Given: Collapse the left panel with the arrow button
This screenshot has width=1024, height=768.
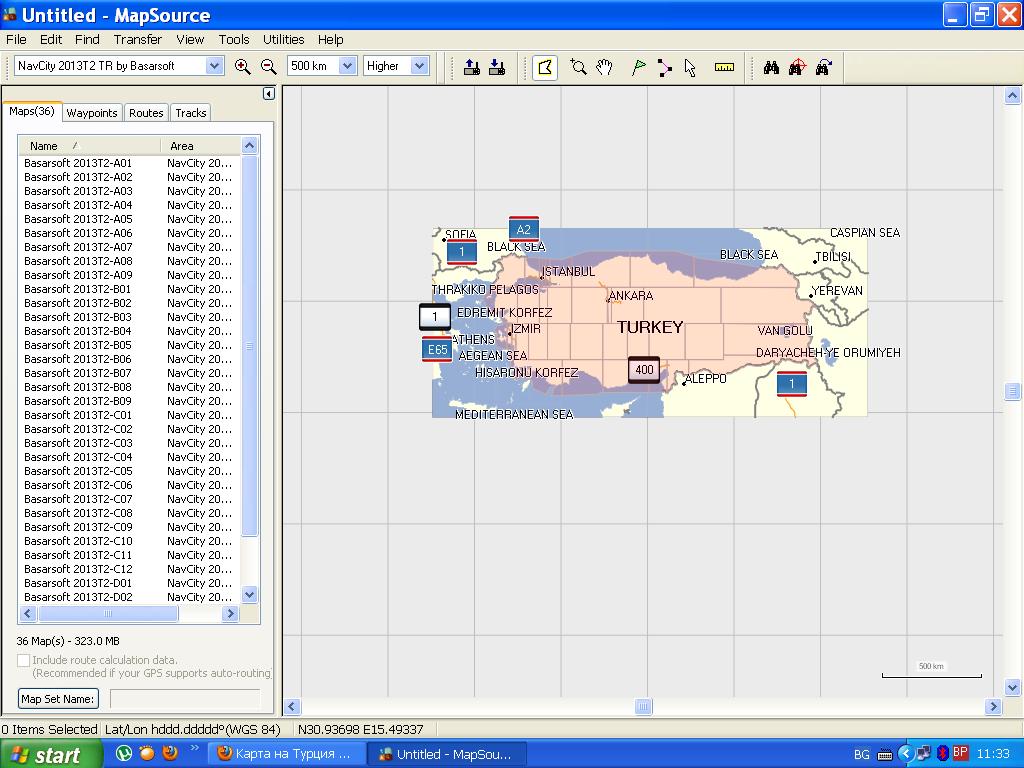Looking at the screenshot, I should click(268, 94).
